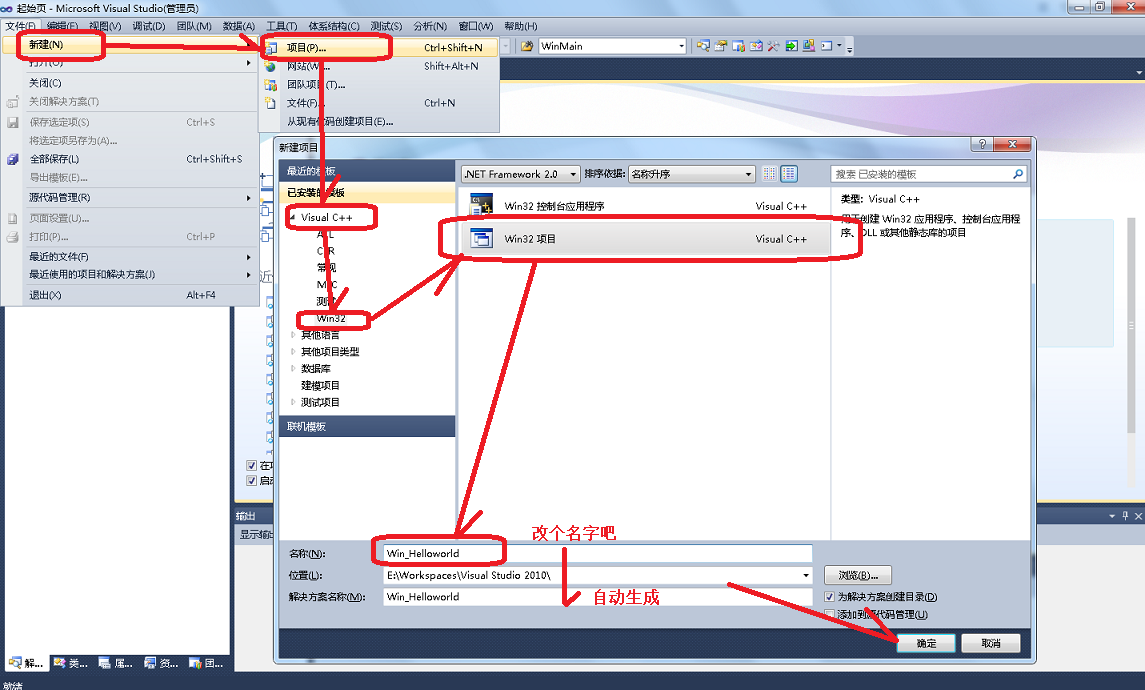Viewport: 1145px width, 690px height.
Task: Open the Toolbox via its toolbar icon
Action: point(773,46)
